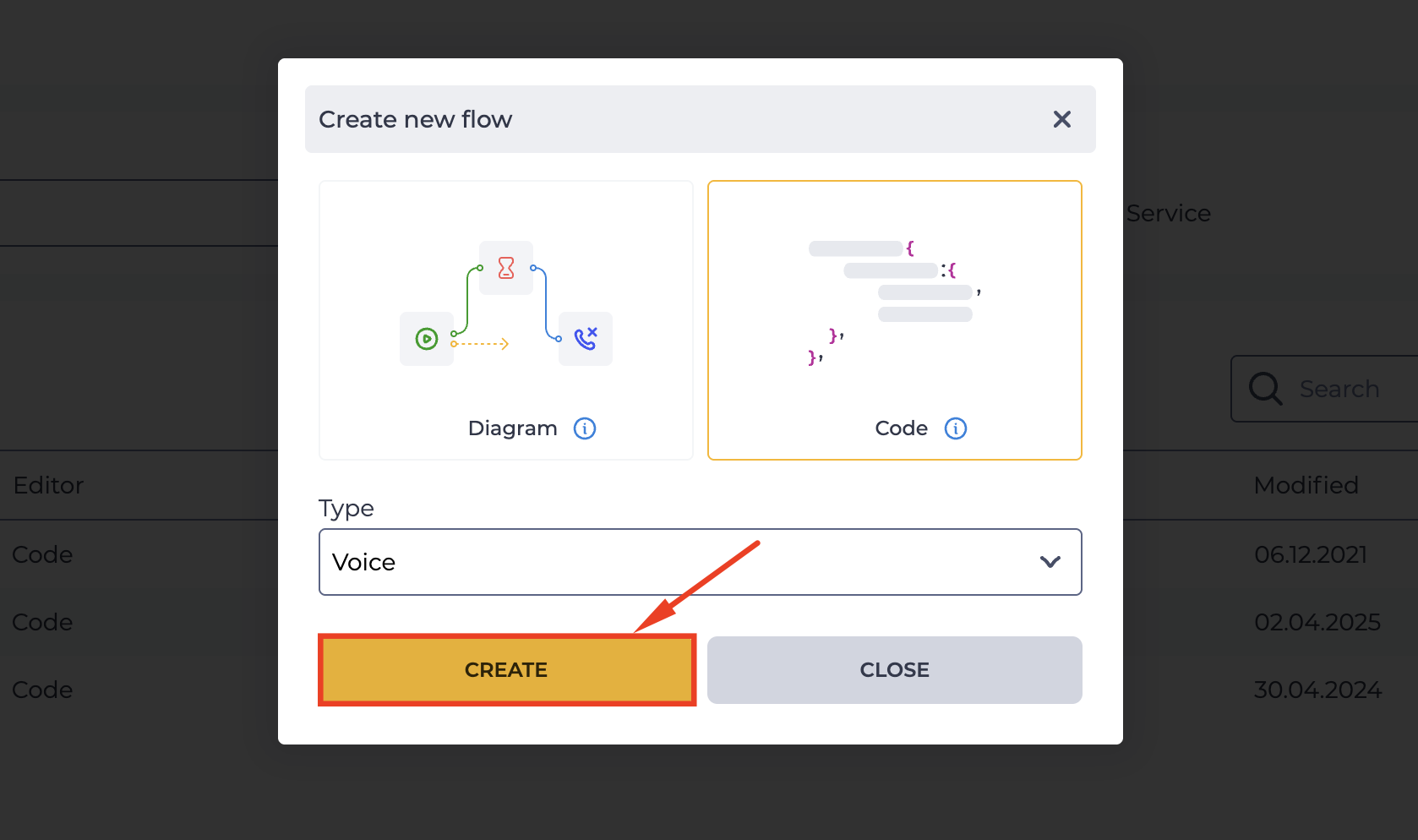Select the Code editor card
This screenshot has width=1418, height=840.
[x=895, y=320]
